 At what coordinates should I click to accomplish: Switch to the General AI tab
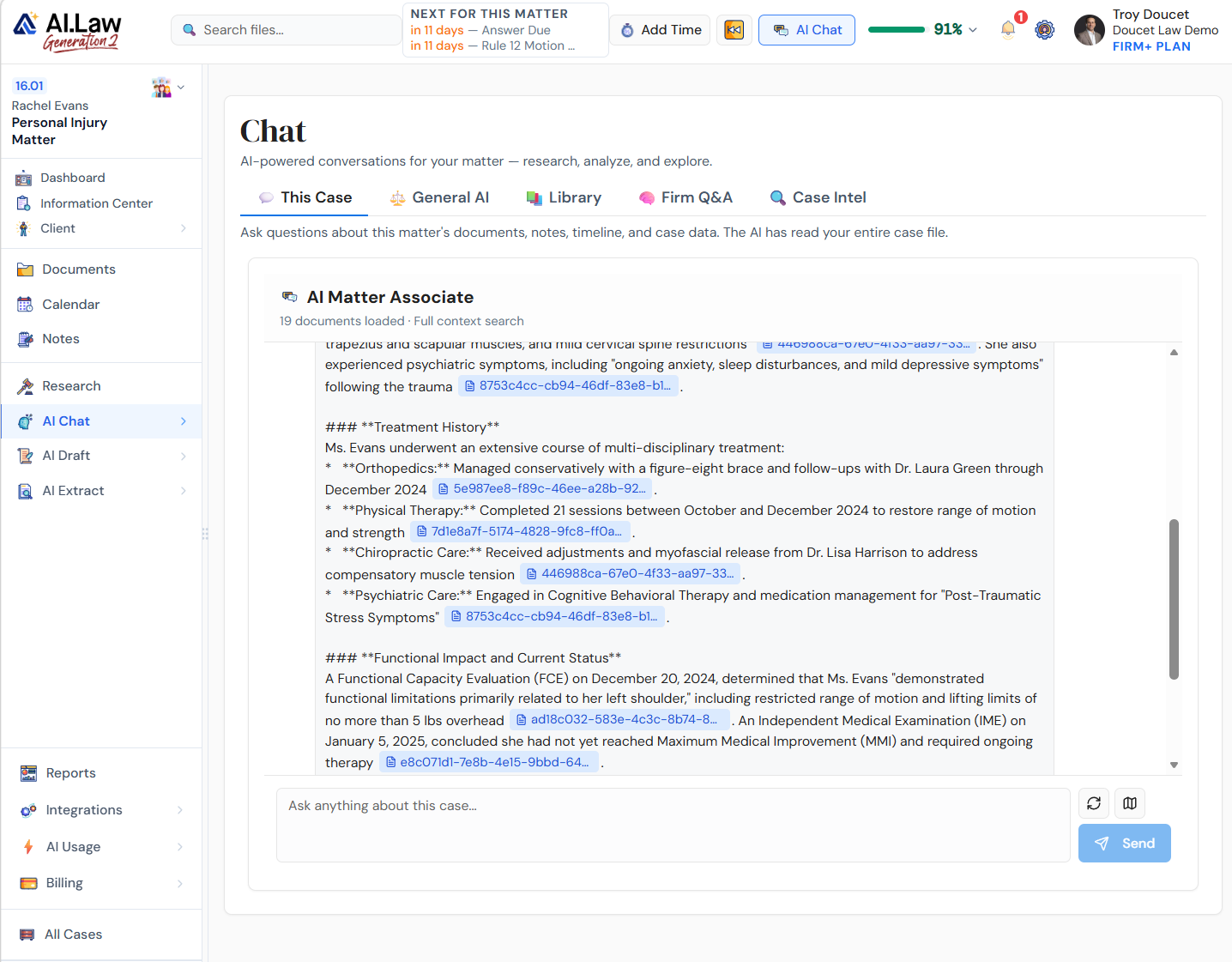439,197
